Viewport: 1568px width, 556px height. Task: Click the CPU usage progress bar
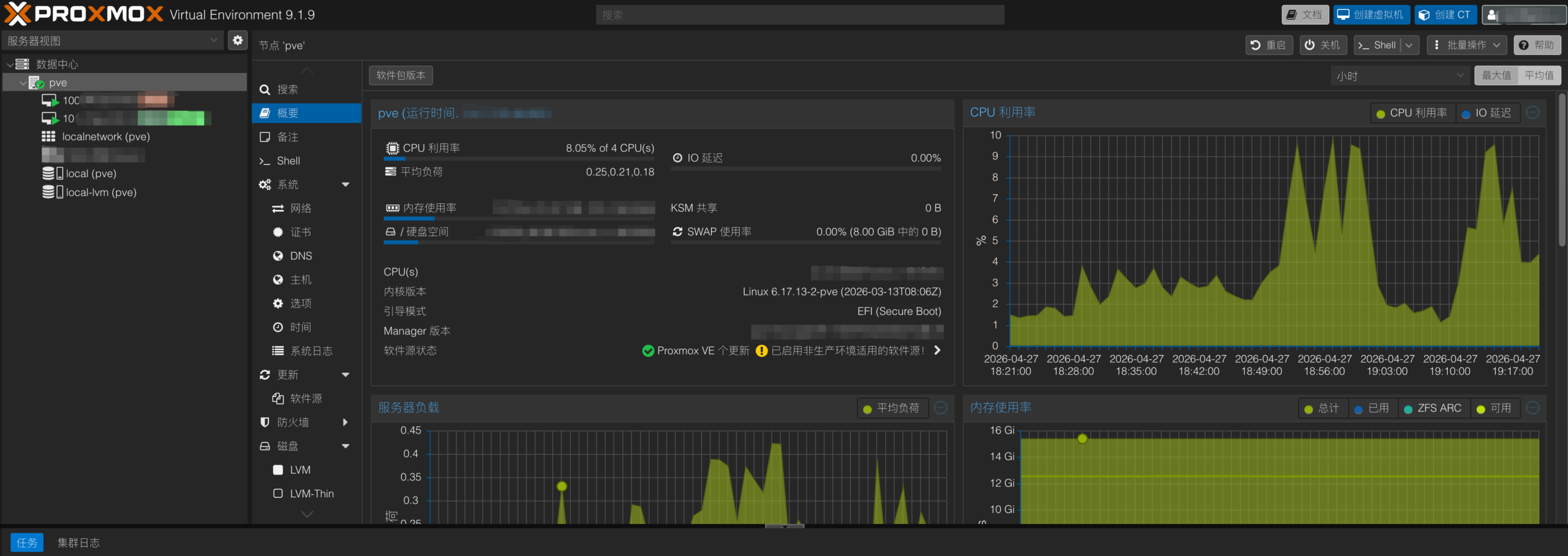tap(519, 159)
